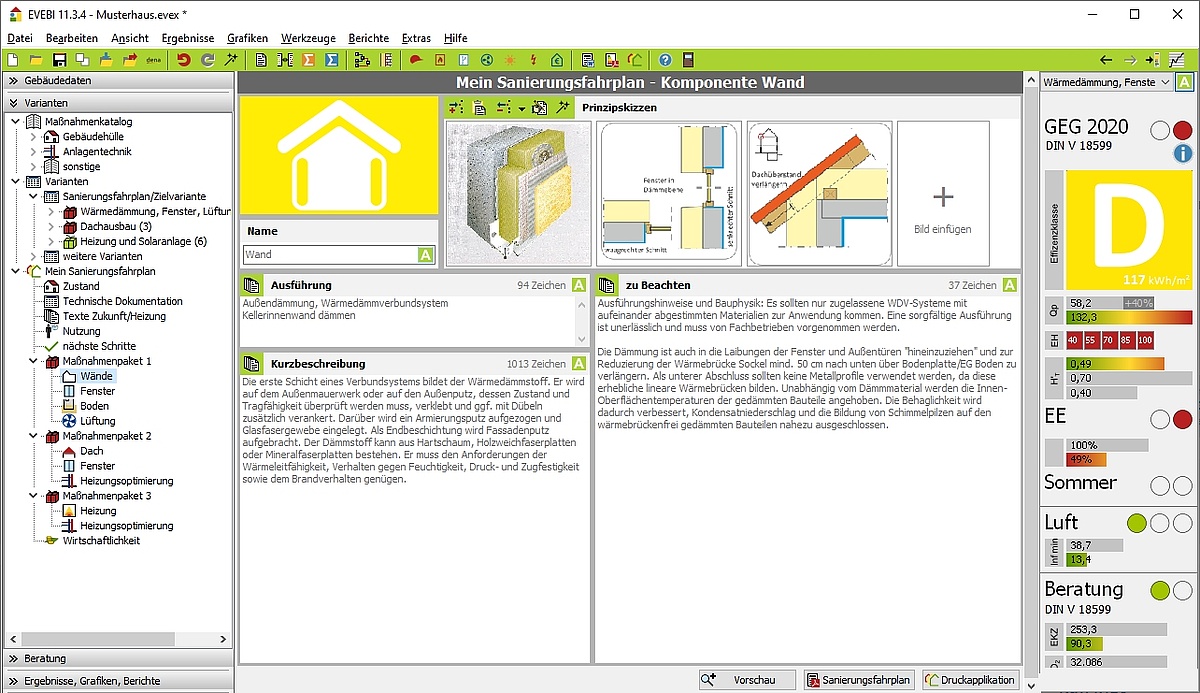This screenshot has width=1200, height=693.
Task: Click the first white circle beside Sommer
Action: point(1160,486)
